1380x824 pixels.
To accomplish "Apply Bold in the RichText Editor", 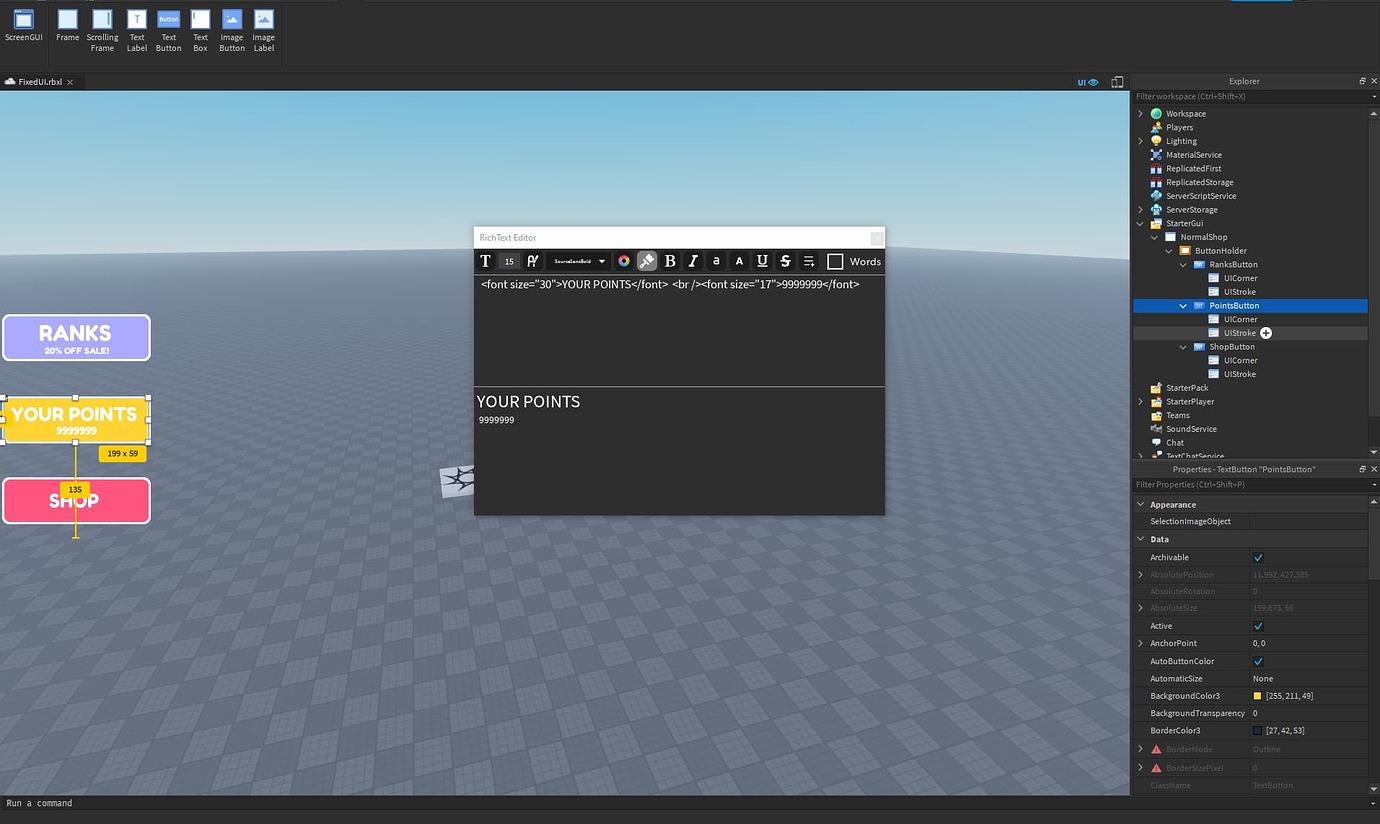I will coord(670,261).
